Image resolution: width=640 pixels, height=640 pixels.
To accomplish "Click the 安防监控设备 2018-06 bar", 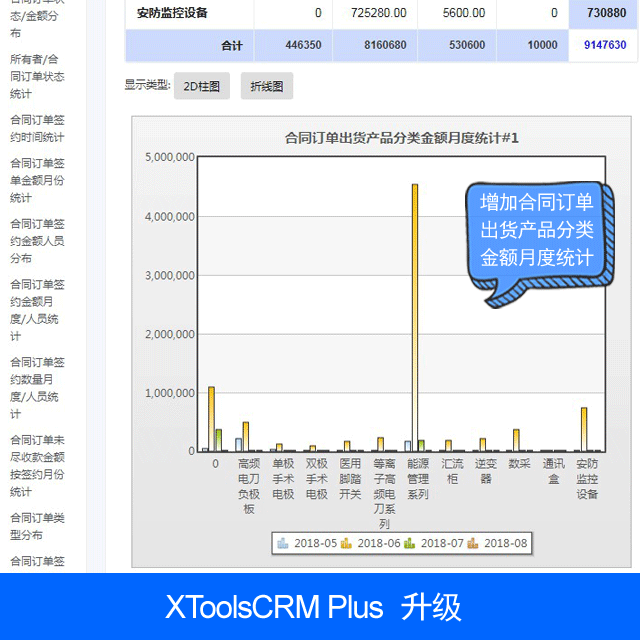I will [584, 429].
